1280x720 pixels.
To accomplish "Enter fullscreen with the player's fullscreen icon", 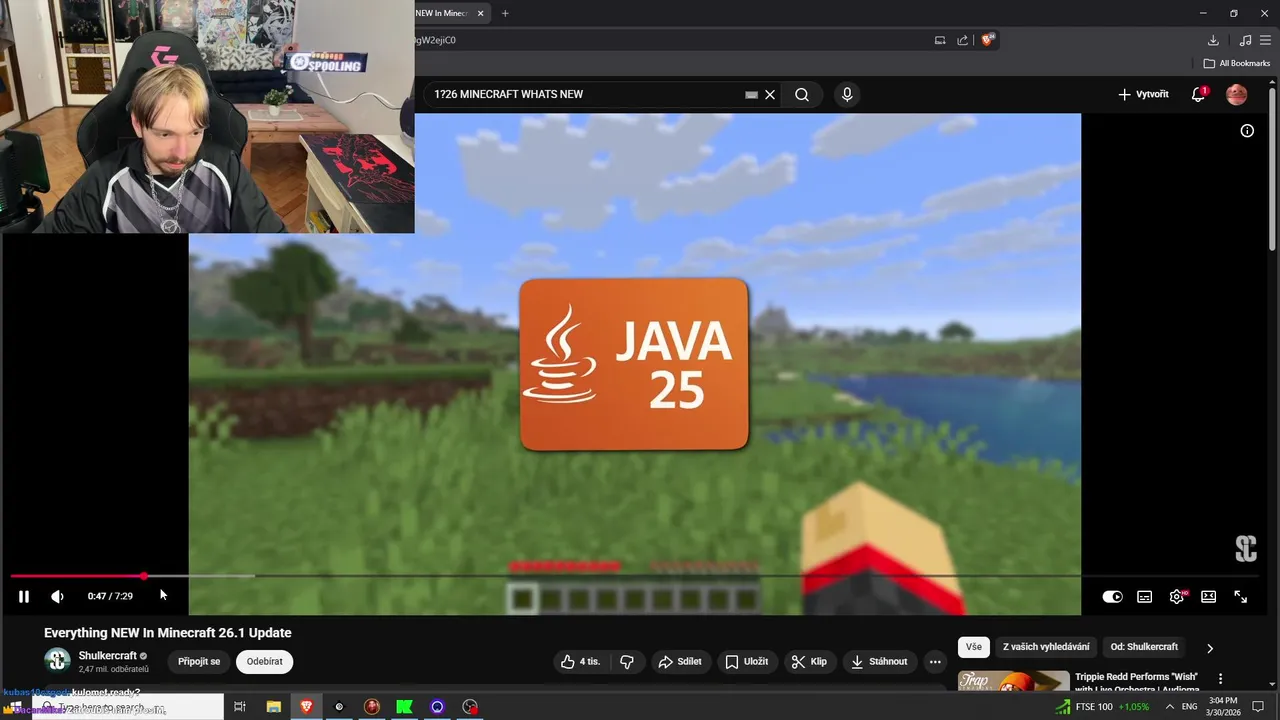I will pos(1240,596).
